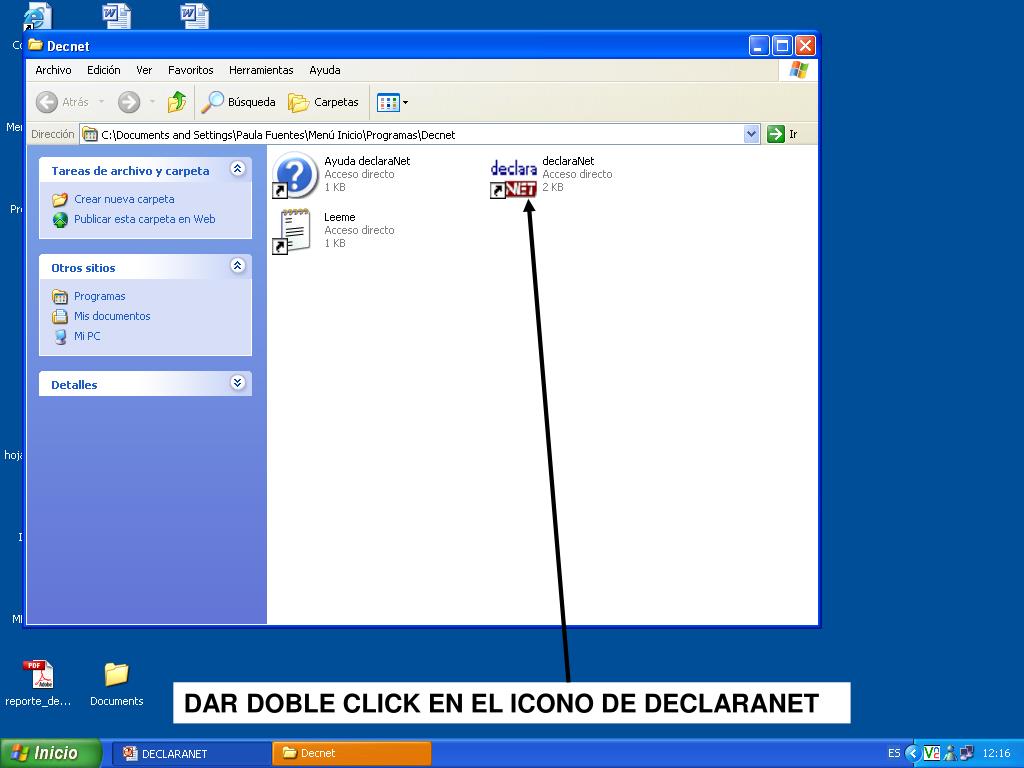Open the back history dropdown arrow

[x=101, y=102]
